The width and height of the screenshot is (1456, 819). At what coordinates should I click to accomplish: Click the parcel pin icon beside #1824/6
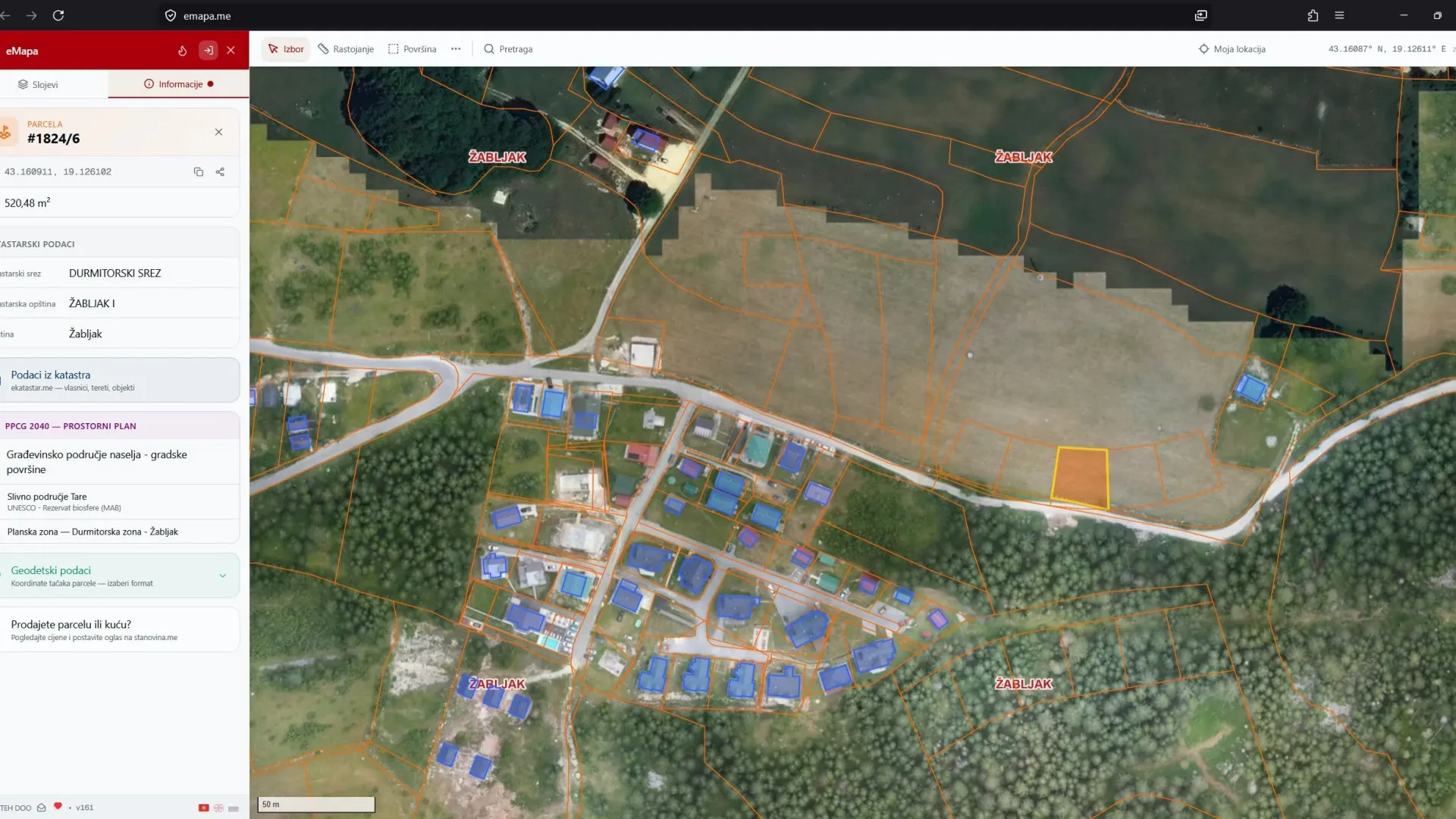[6, 132]
